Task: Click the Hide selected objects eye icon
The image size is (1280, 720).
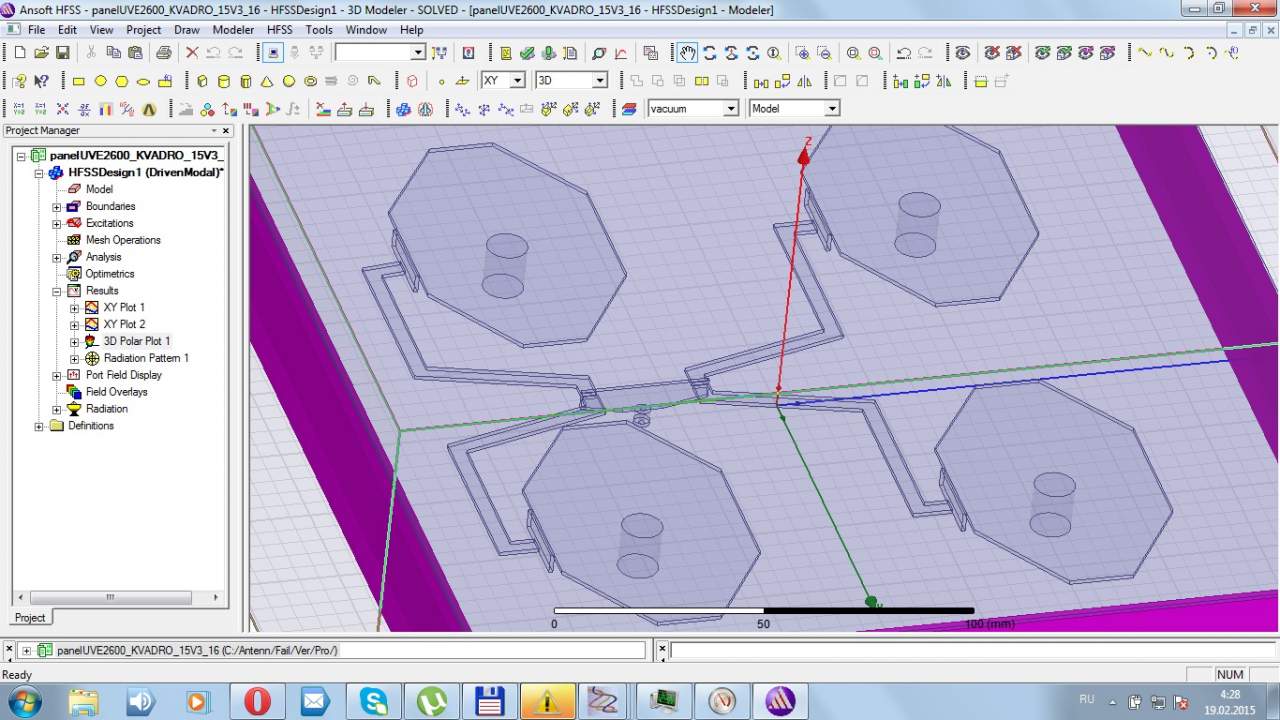Action: 991,53
